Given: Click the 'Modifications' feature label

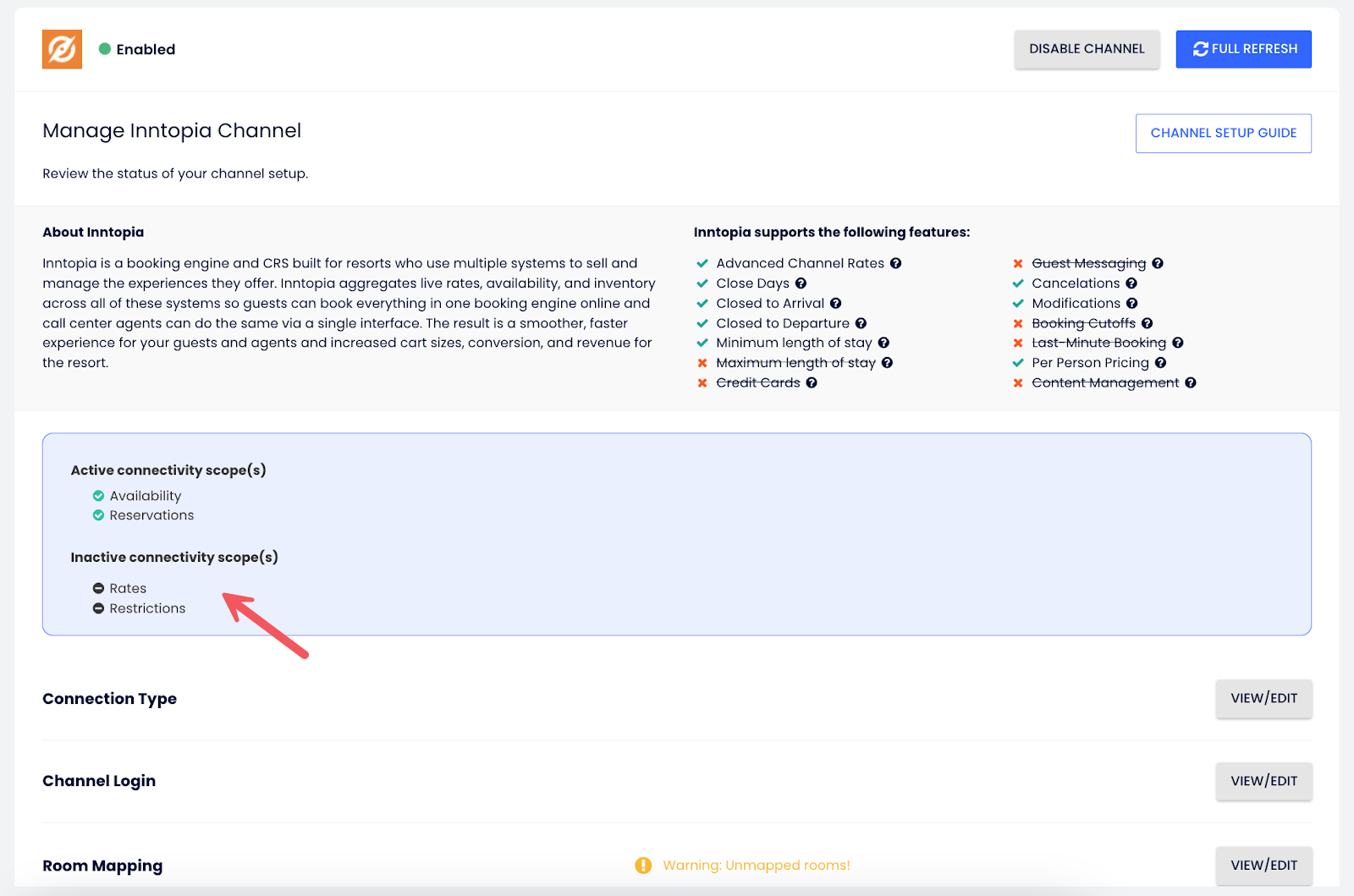Looking at the screenshot, I should [x=1076, y=303].
